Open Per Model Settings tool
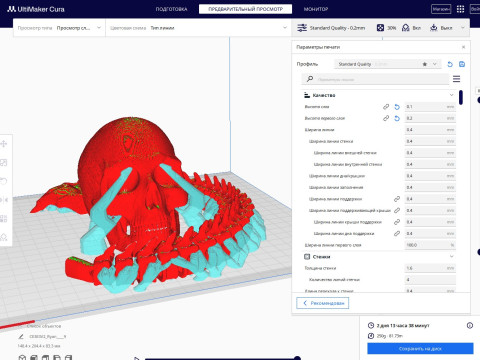Screen dimensions: 480x360 coord(4,219)
